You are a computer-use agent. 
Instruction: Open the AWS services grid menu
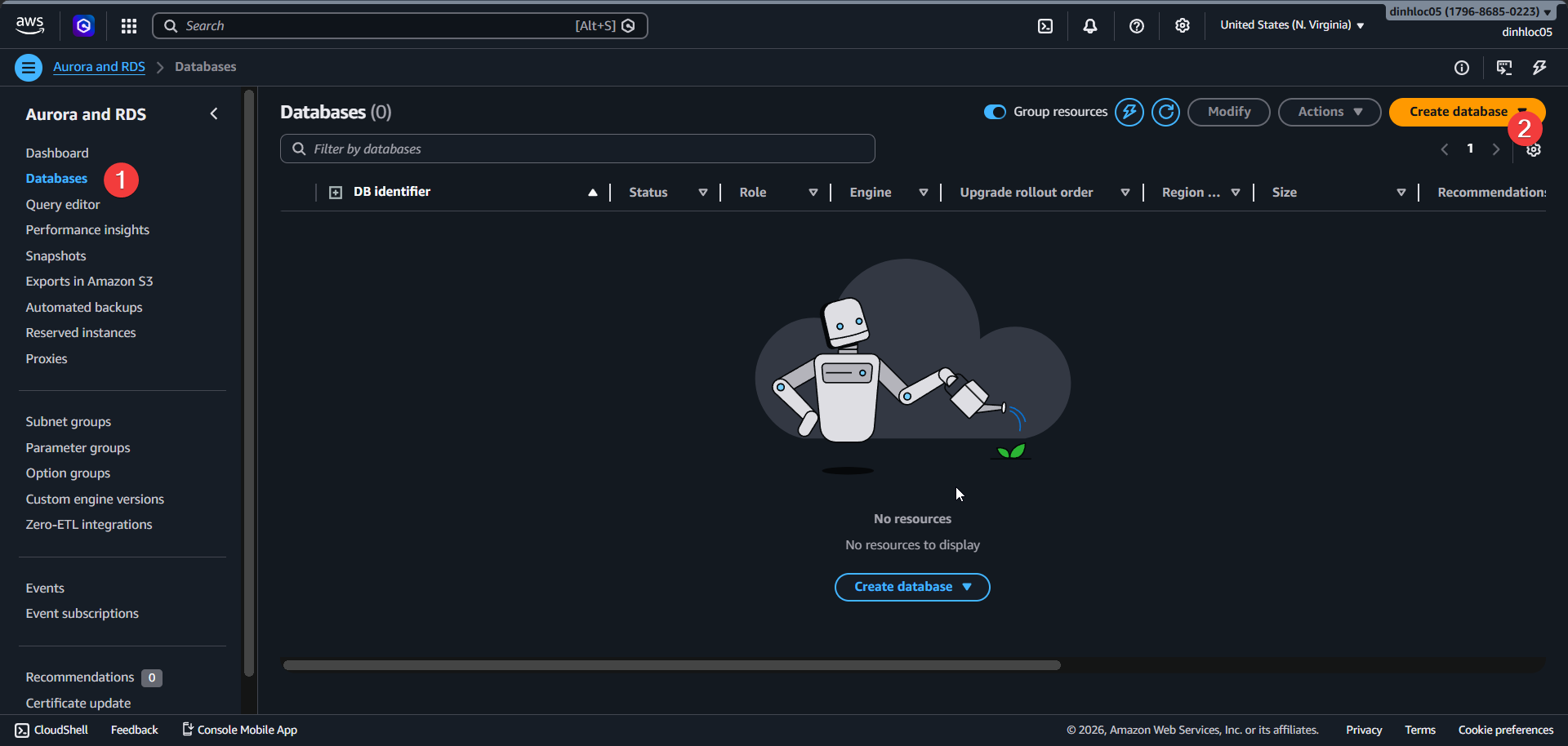(128, 26)
